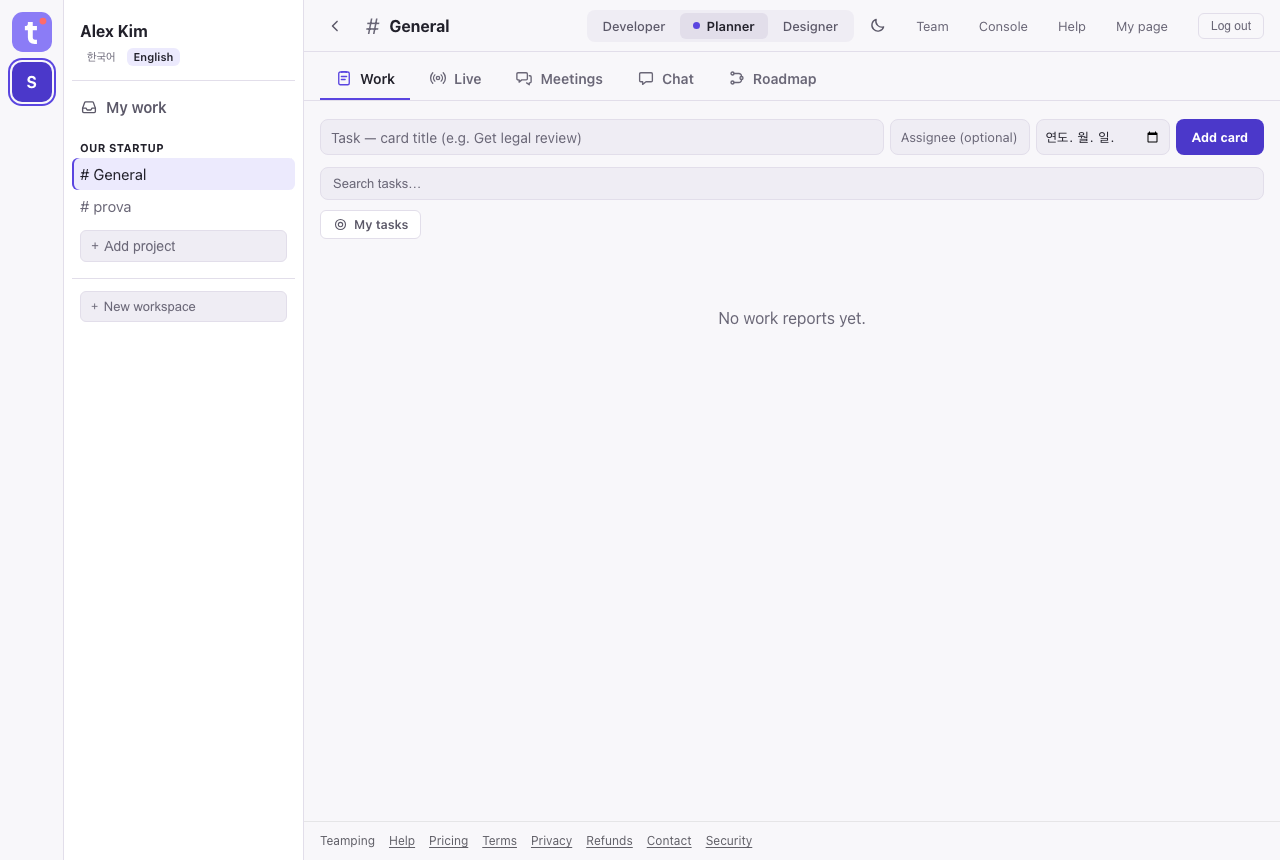Open Help in the top bar
The height and width of the screenshot is (860, 1280).
point(1072,26)
